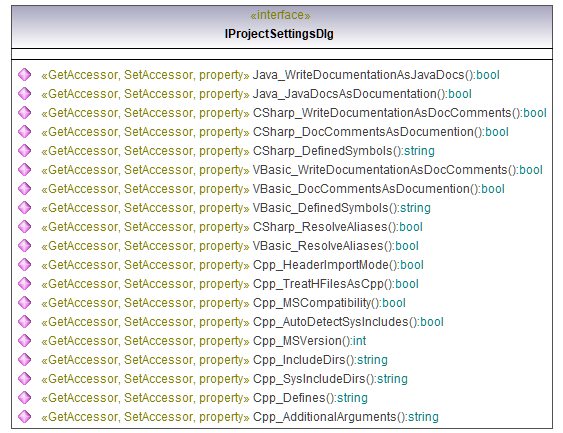The height and width of the screenshot is (433, 563).
Task: Click diamond icon beside Cpp_AutoDetectSysIncludes
Action: (x=25, y=322)
